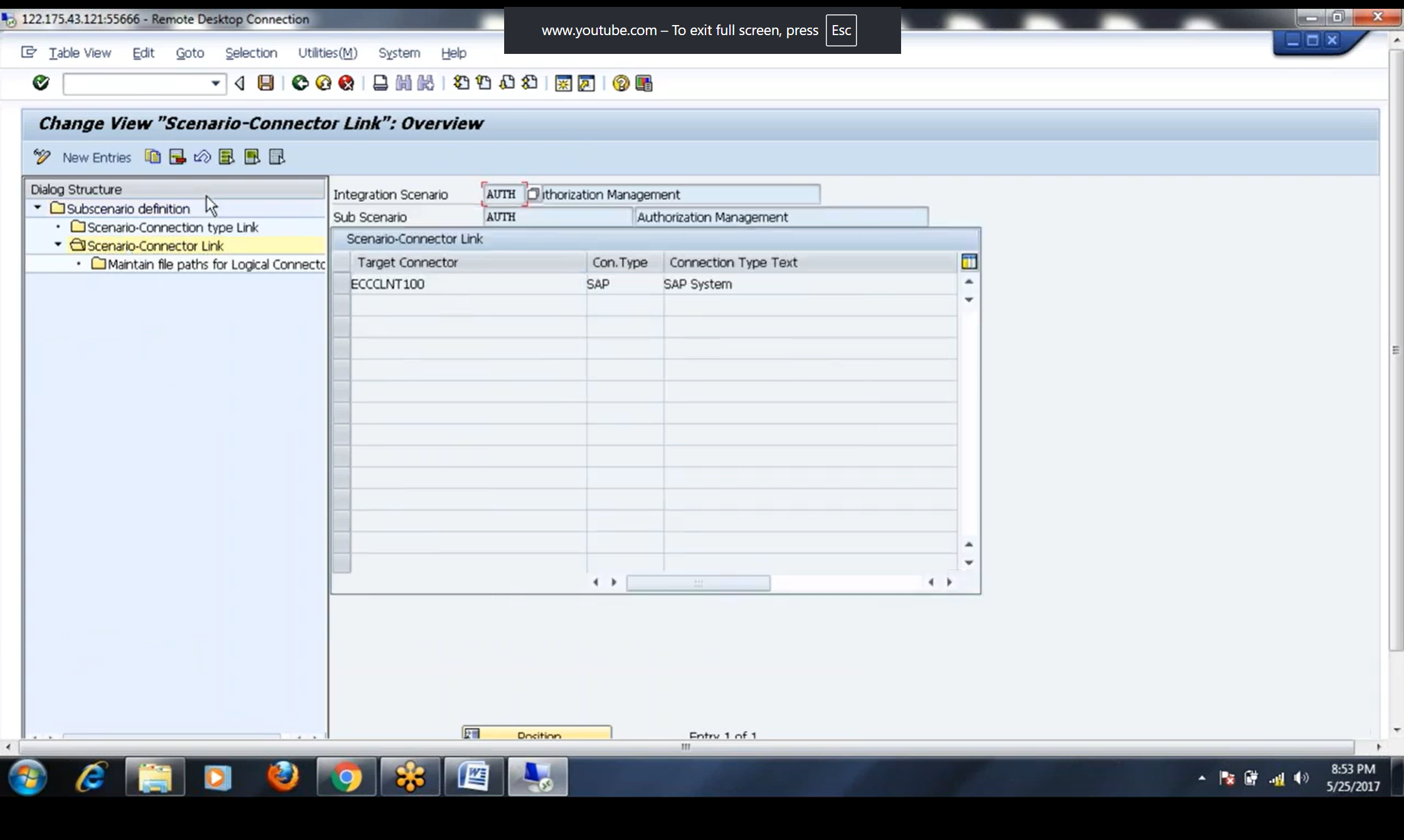Click the New Entries button
1404x840 pixels.
97,157
